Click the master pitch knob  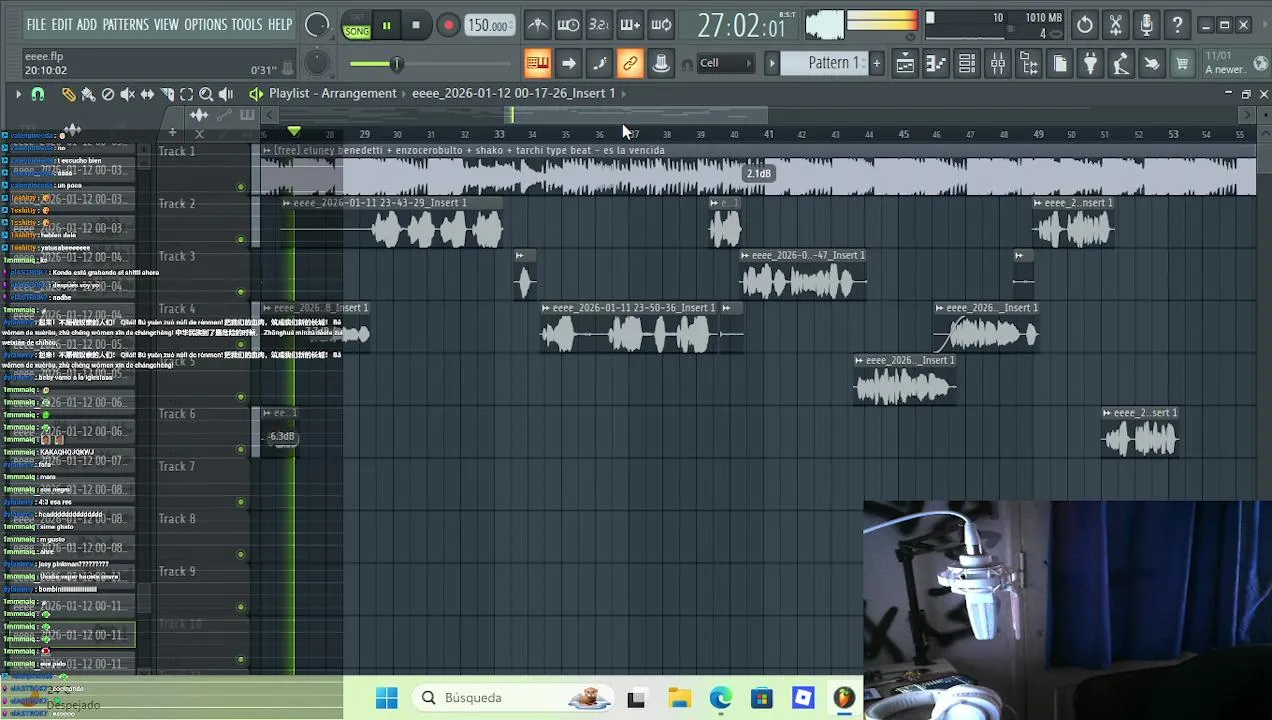coord(317,64)
